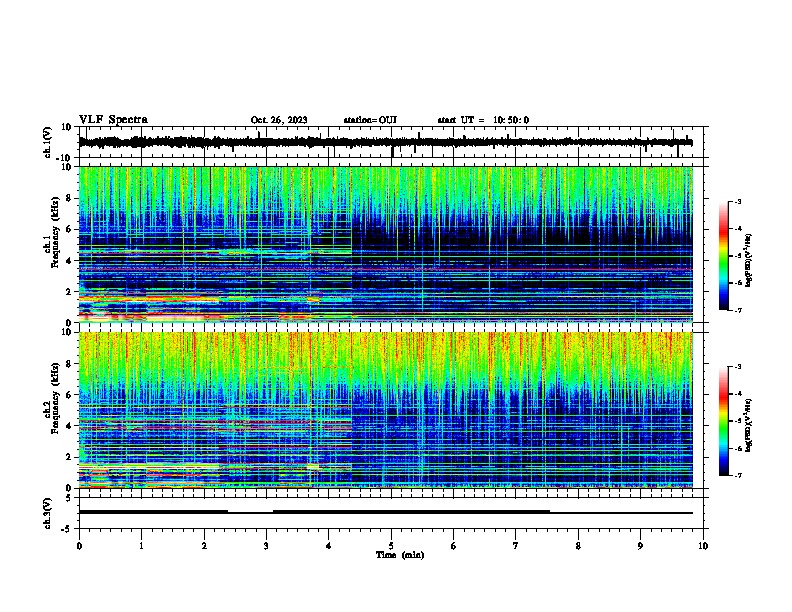The image size is (792, 612).
Task: Click the "6" kHz tick on ch.2 spectrogram
Action: (69, 395)
